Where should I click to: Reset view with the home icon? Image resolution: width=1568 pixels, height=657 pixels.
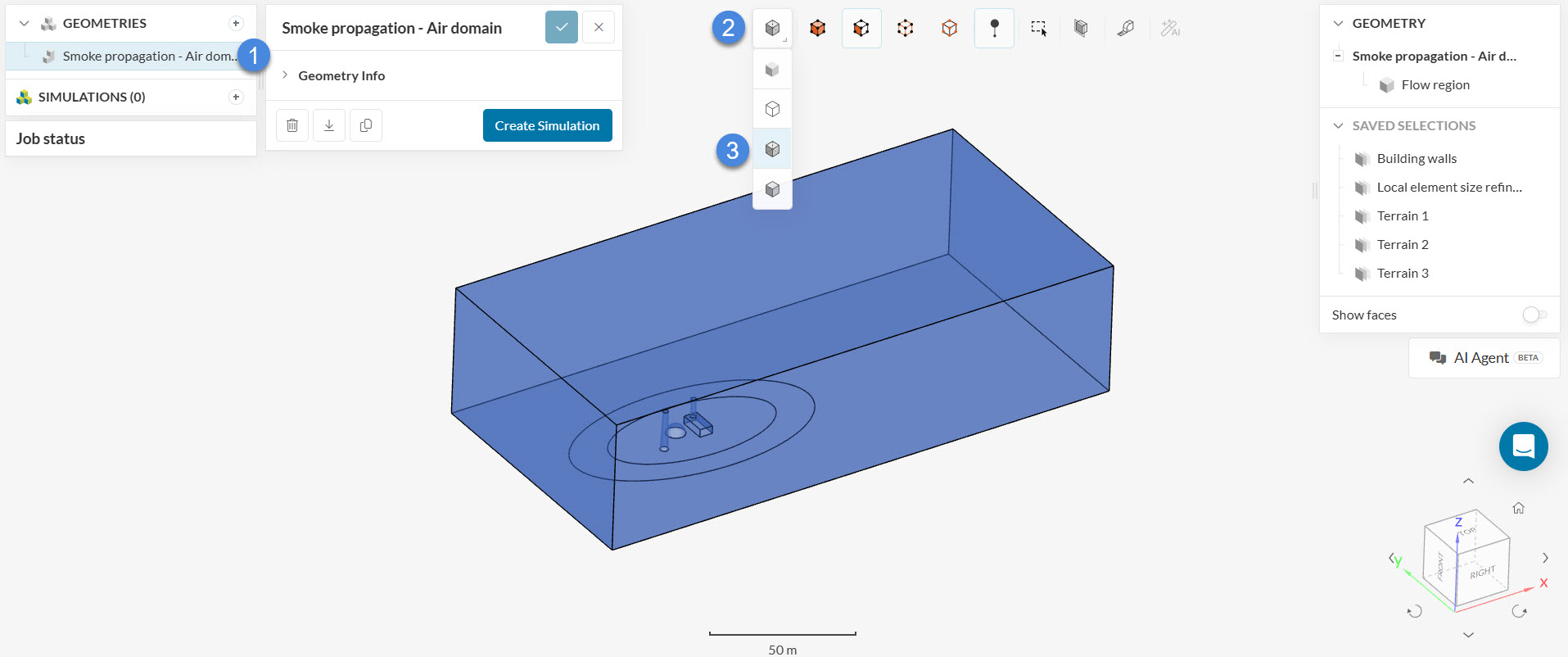point(1518,508)
